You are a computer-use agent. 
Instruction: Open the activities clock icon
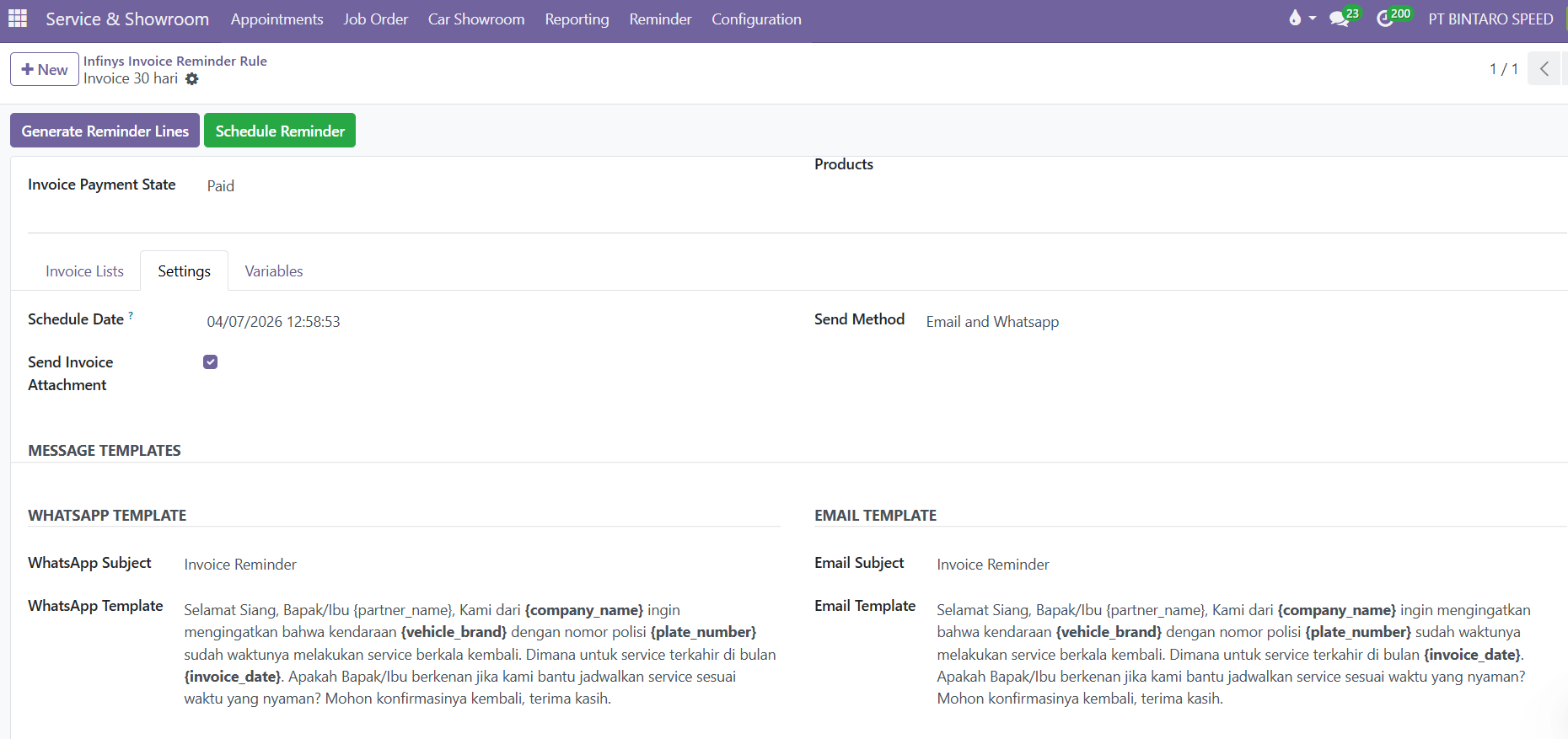pos(1385,19)
